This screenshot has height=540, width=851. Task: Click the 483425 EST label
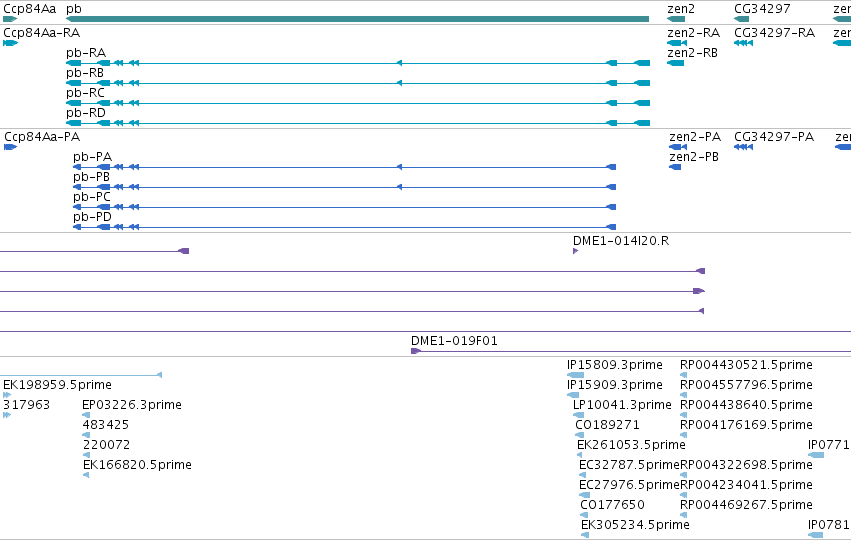(x=106, y=425)
